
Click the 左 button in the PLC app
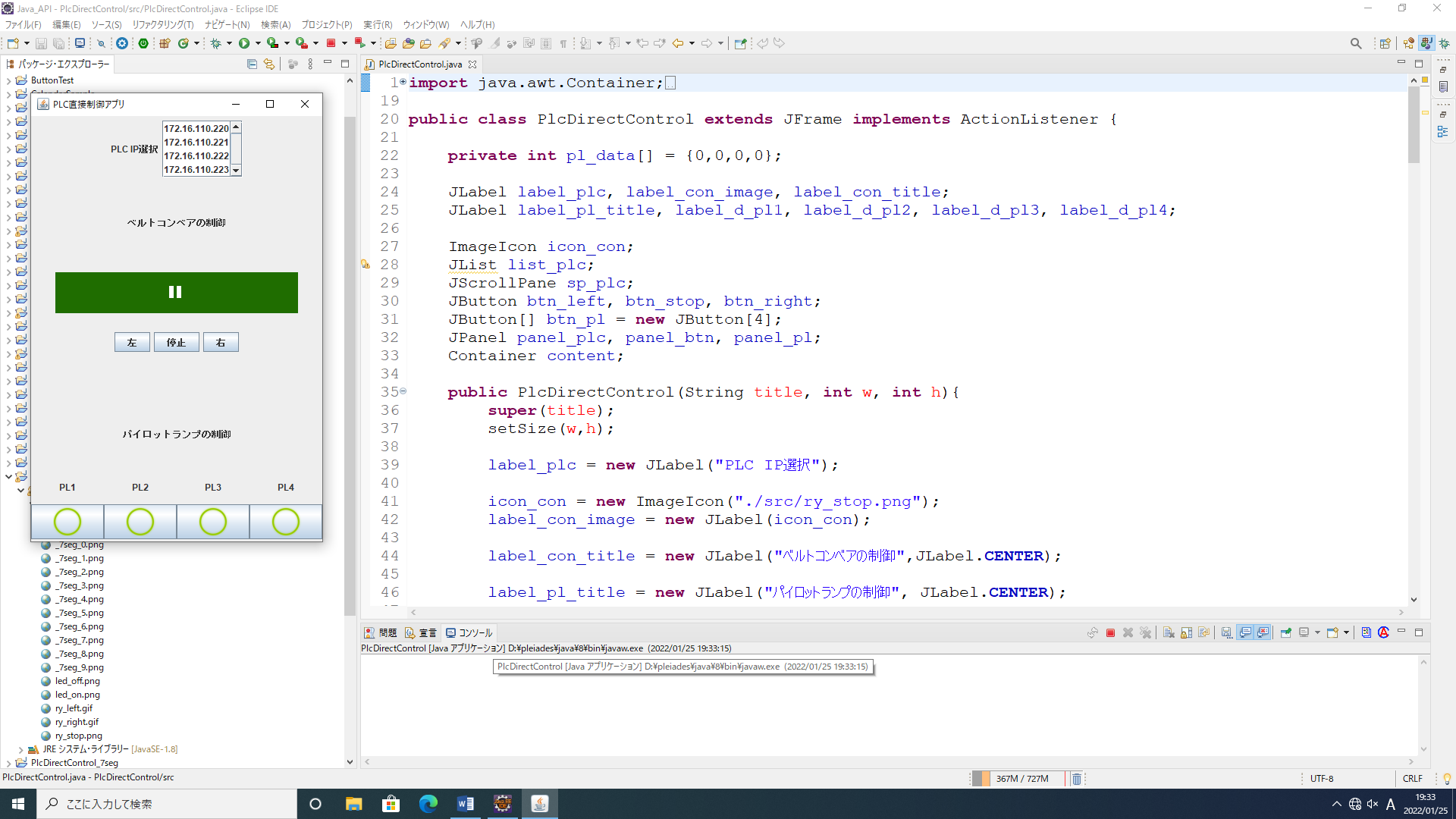pos(132,342)
